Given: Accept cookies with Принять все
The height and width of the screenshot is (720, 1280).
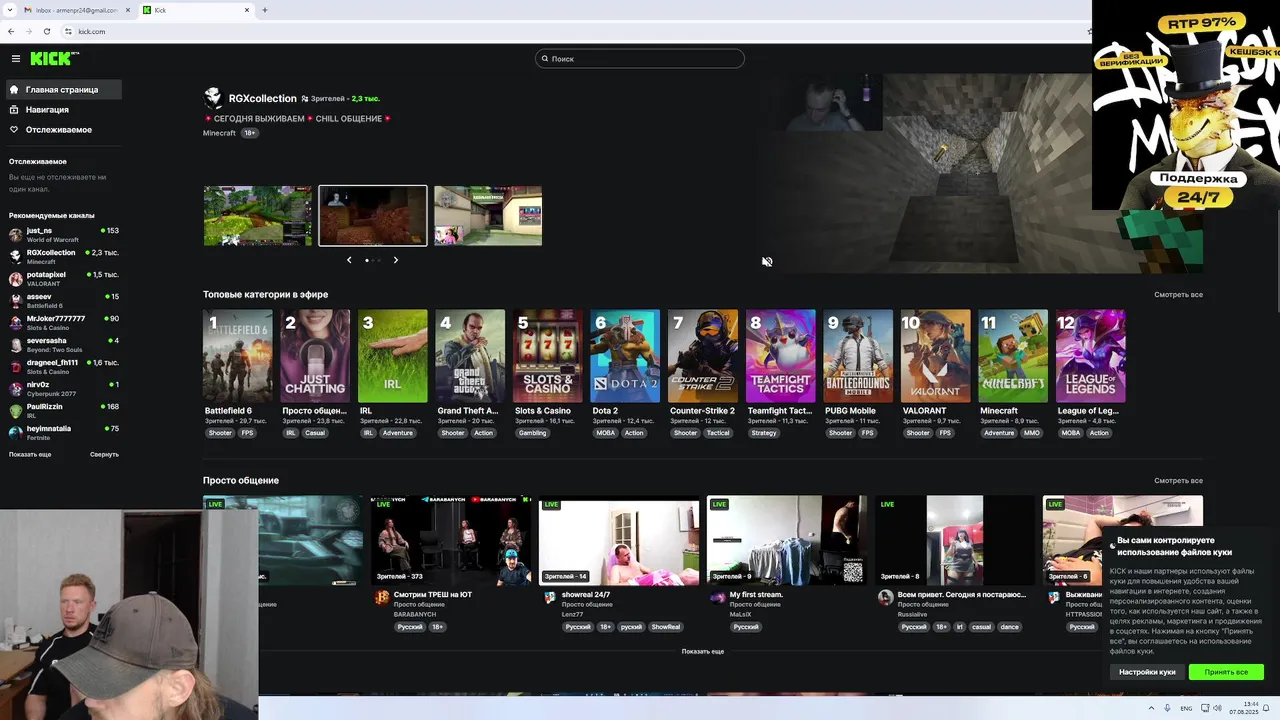Looking at the screenshot, I should point(1226,672).
